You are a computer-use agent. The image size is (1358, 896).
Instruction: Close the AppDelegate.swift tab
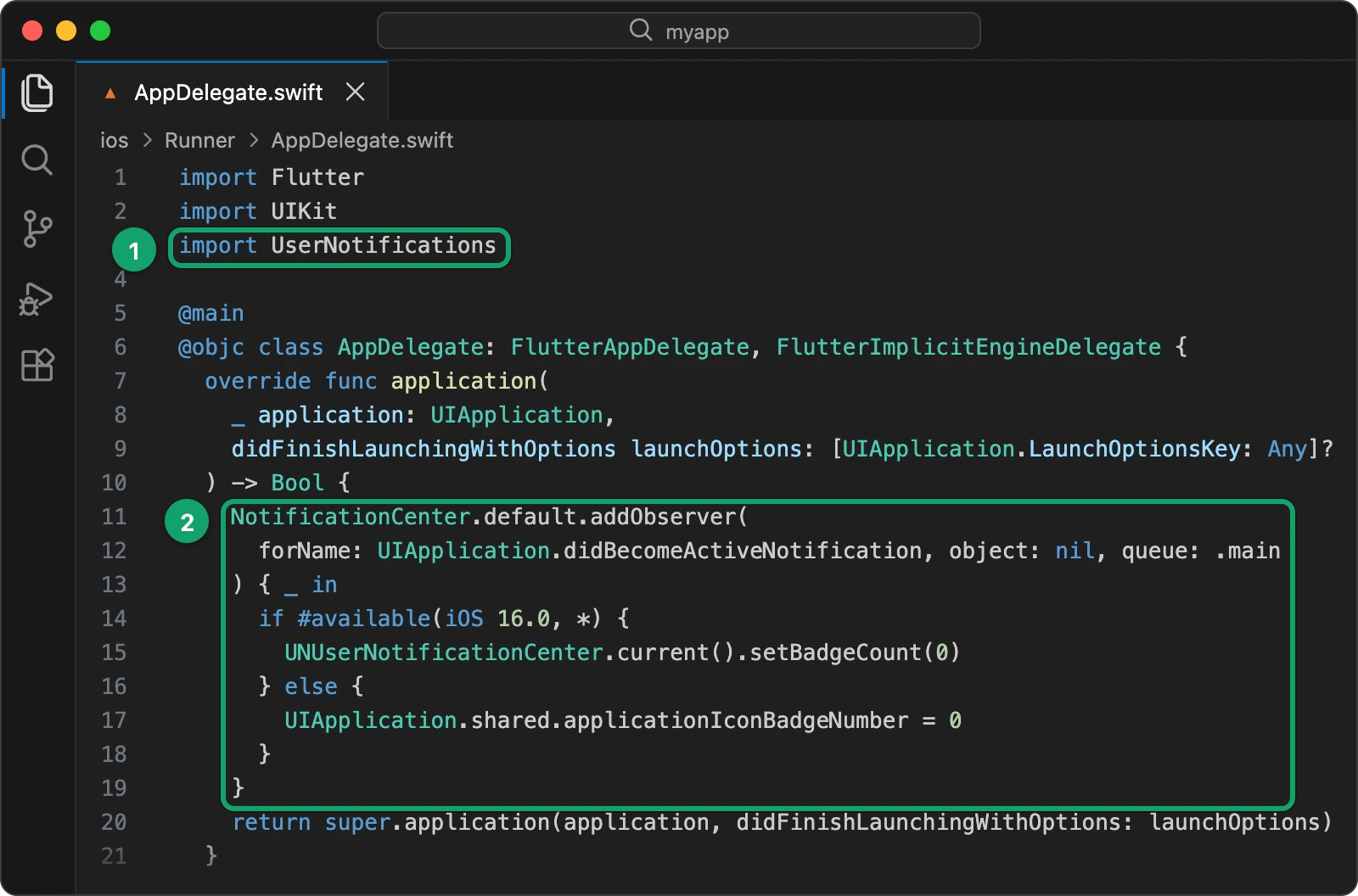point(356,92)
